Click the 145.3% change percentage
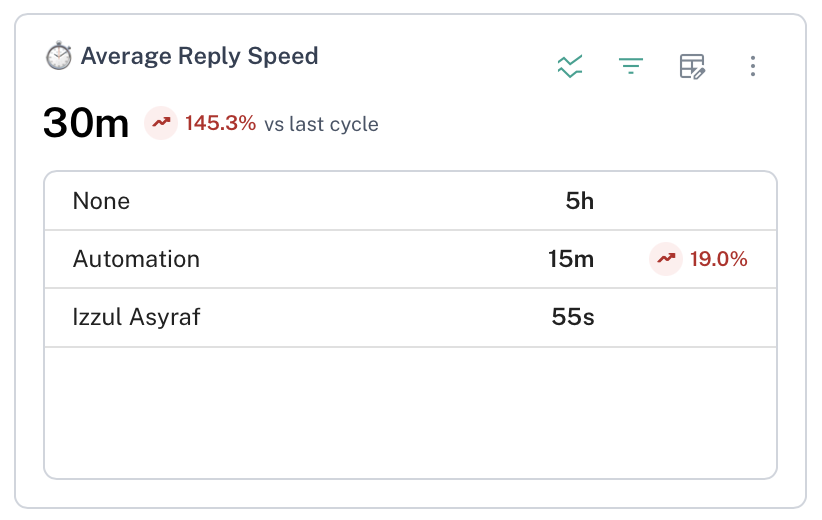The height and width of the screenshot is (520, 822). tap(220, 124)
